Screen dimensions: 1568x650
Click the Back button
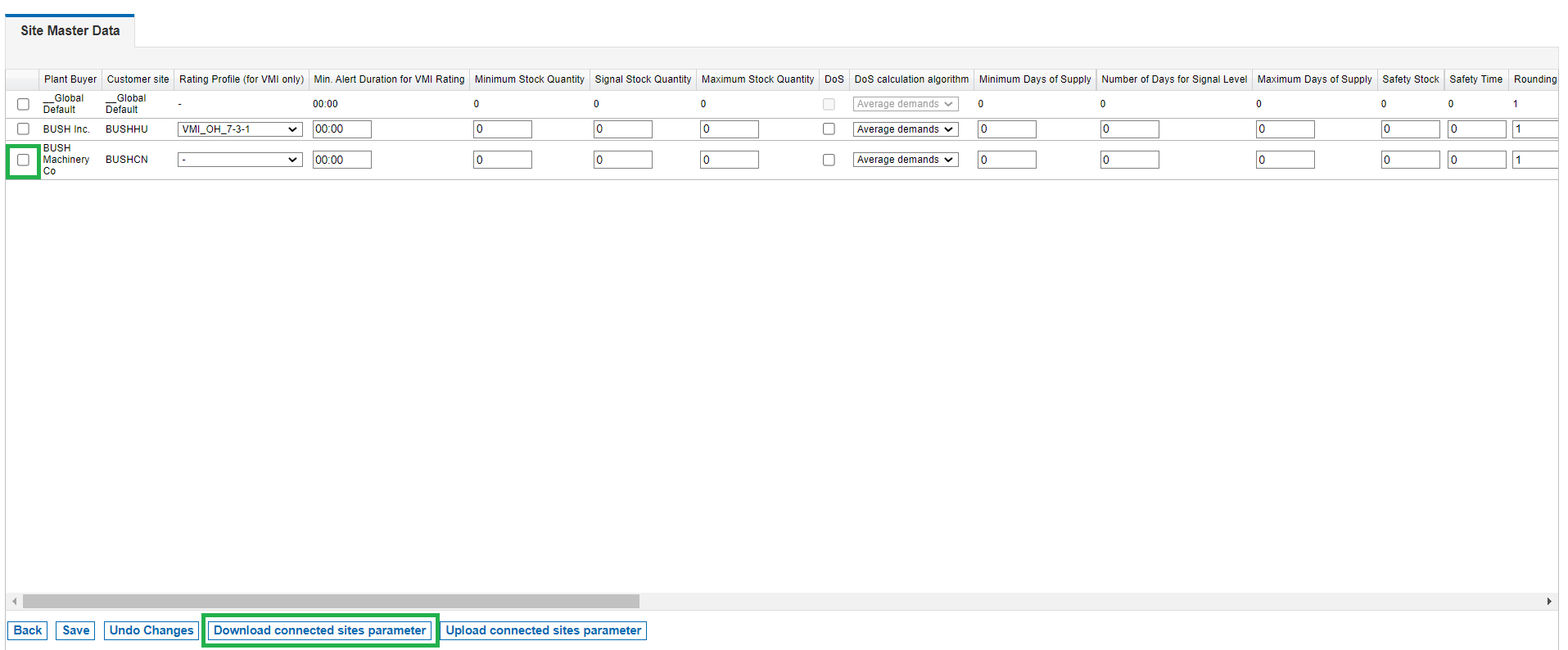click(x=28, y=630)
